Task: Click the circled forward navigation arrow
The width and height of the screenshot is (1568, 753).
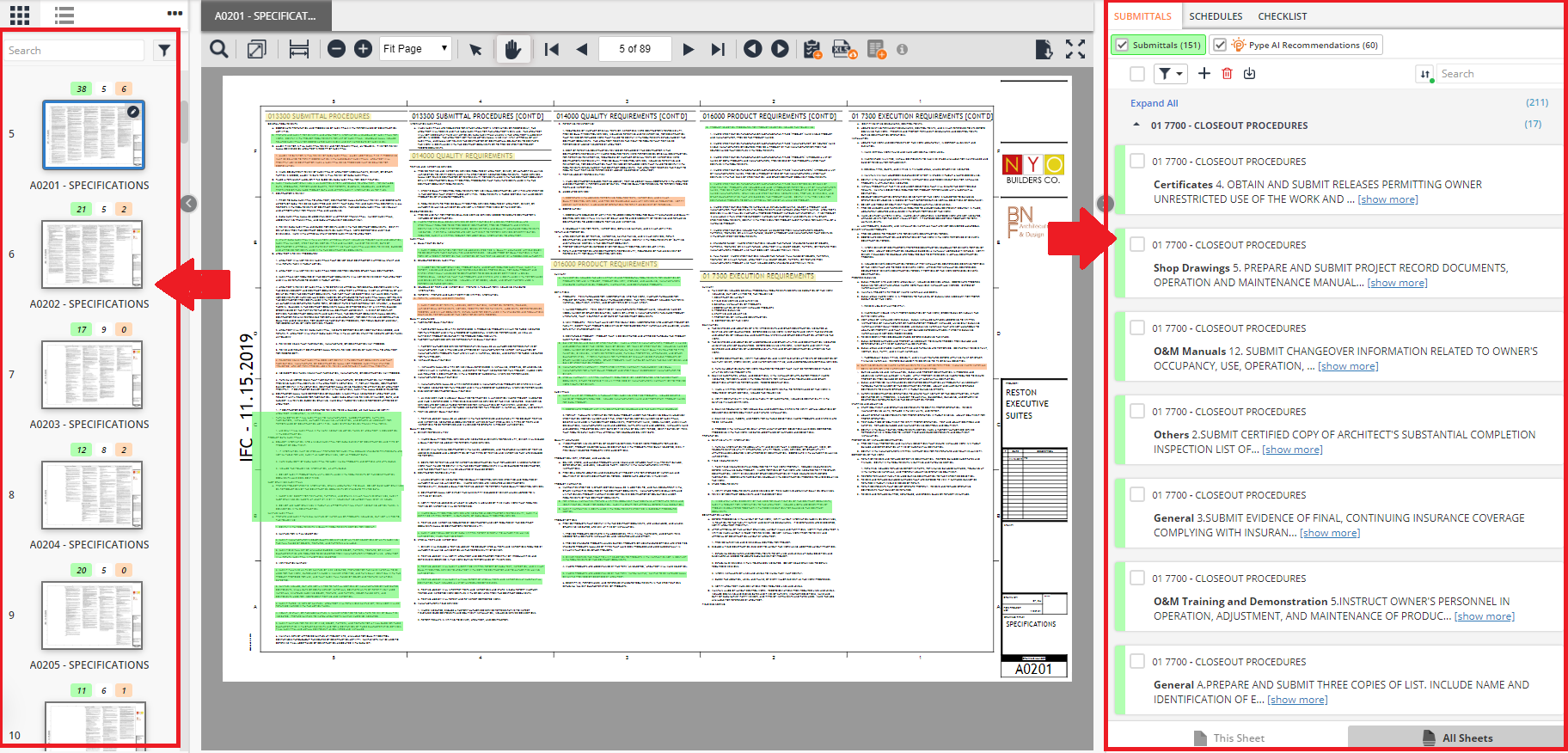Action: [780, 49]
